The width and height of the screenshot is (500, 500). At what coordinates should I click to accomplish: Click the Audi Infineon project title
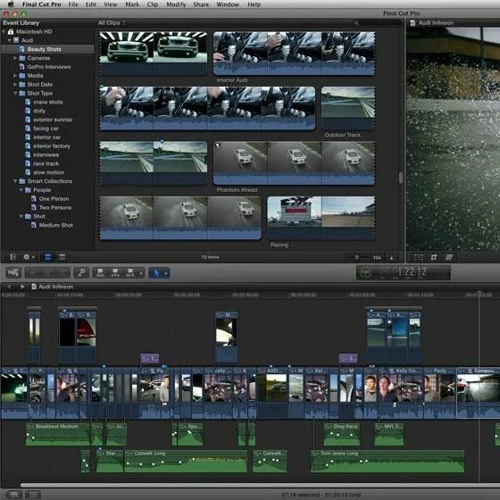[x=56, y=287]
